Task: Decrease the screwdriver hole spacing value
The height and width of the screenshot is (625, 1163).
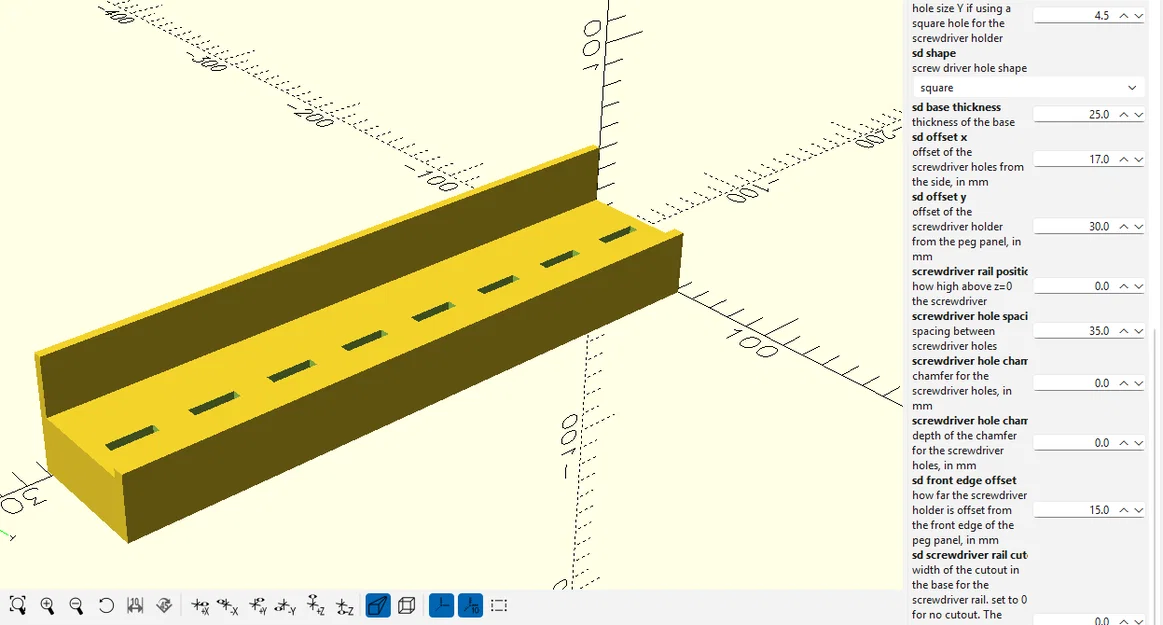Action: 1138,331
